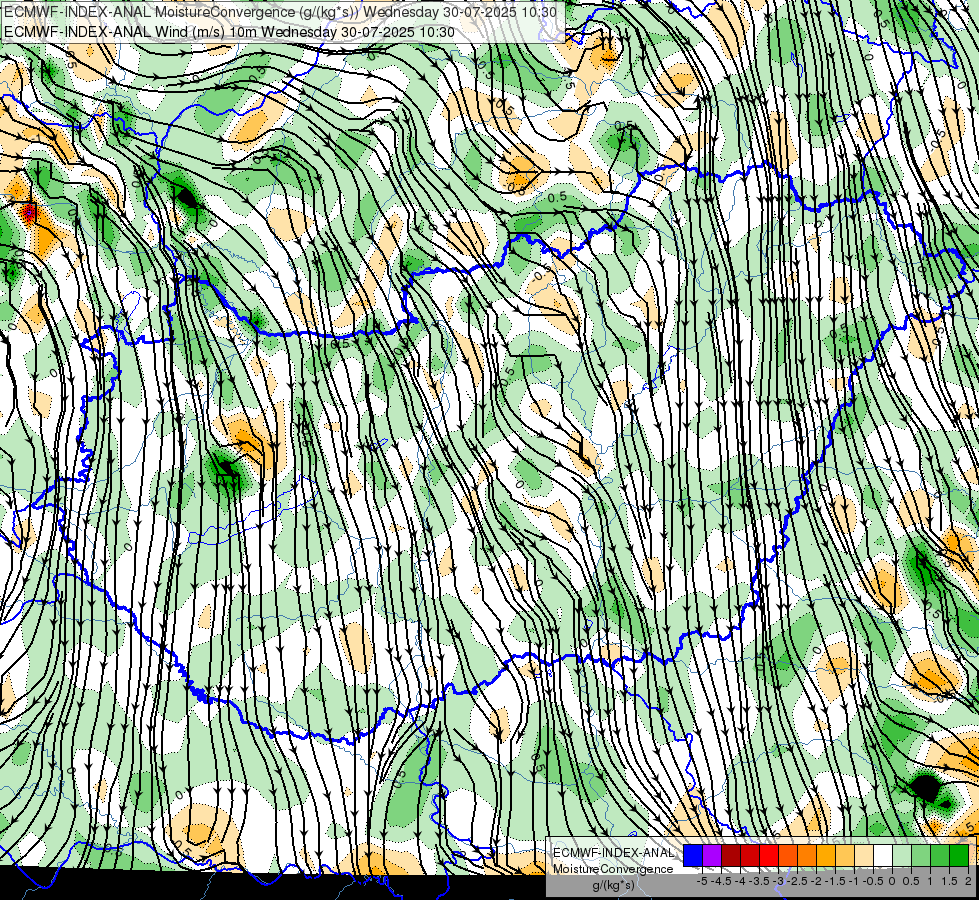This screenshot has width=979, height=900.
Task: Click the -2.5 tick label on the legend
Action: [x=797, y=881]
